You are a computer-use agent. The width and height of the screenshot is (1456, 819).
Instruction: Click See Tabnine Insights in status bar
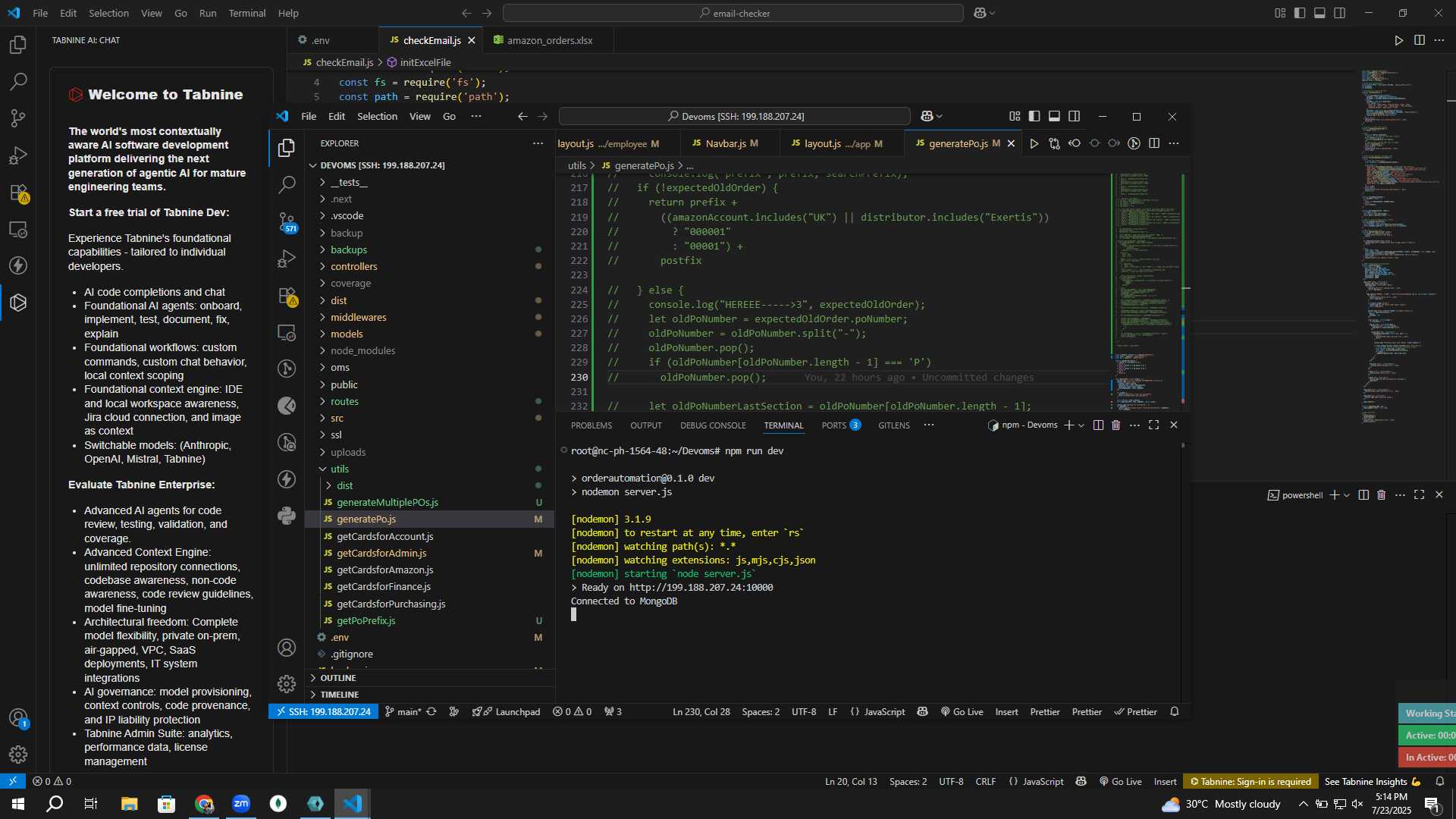coord(1373,782)
